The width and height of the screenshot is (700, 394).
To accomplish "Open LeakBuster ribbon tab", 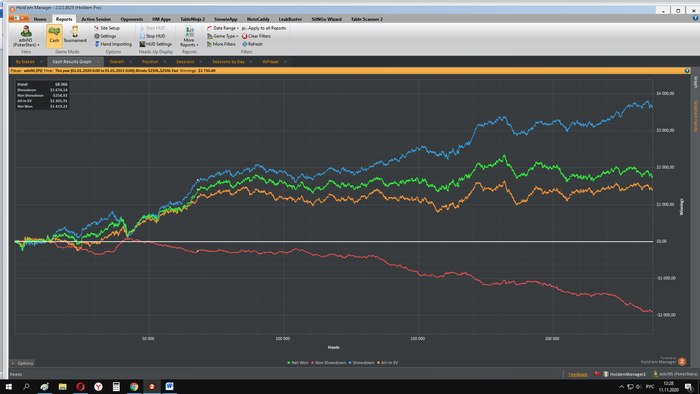I will click(290, 19).
